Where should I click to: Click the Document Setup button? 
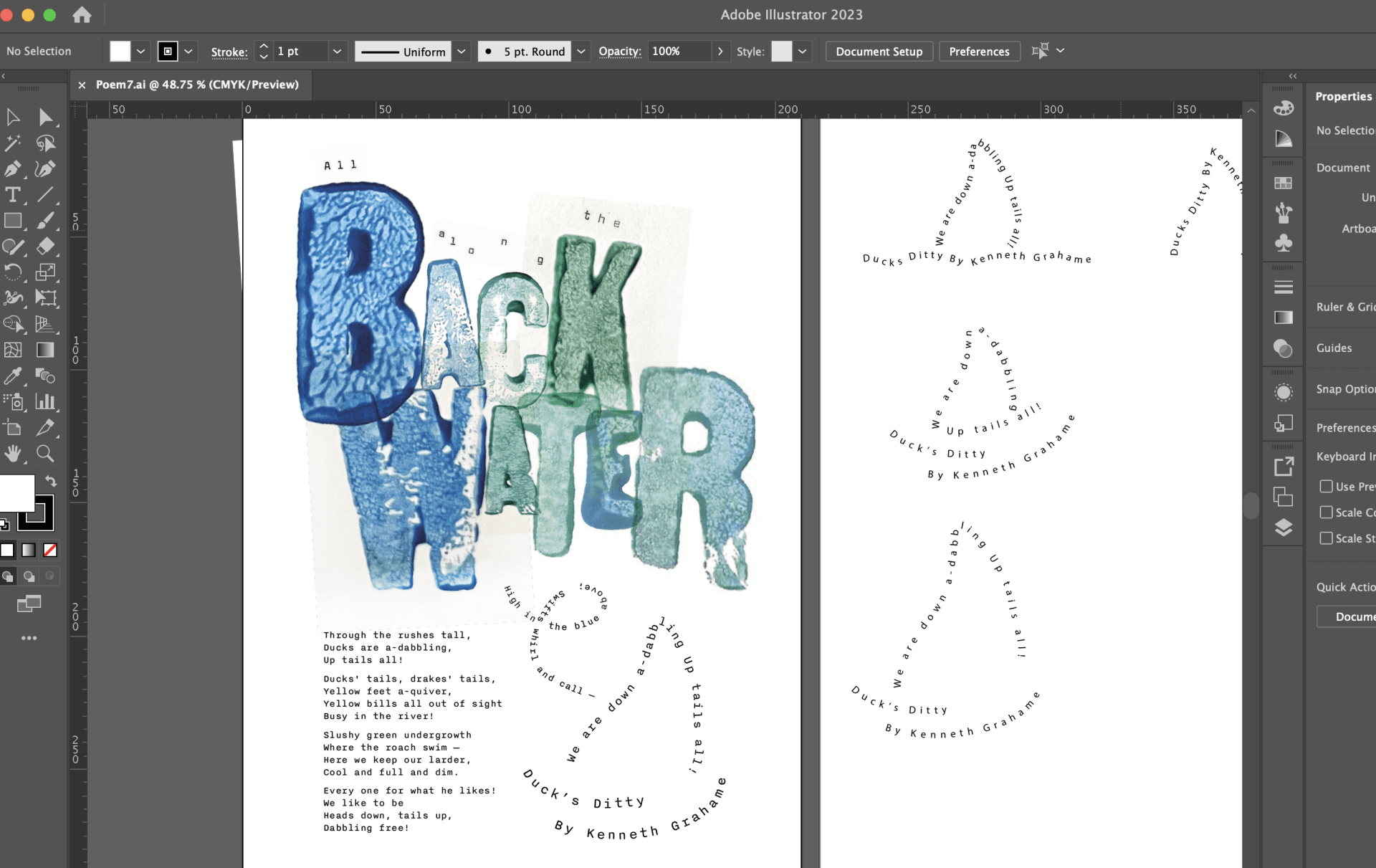coord(879,52)
